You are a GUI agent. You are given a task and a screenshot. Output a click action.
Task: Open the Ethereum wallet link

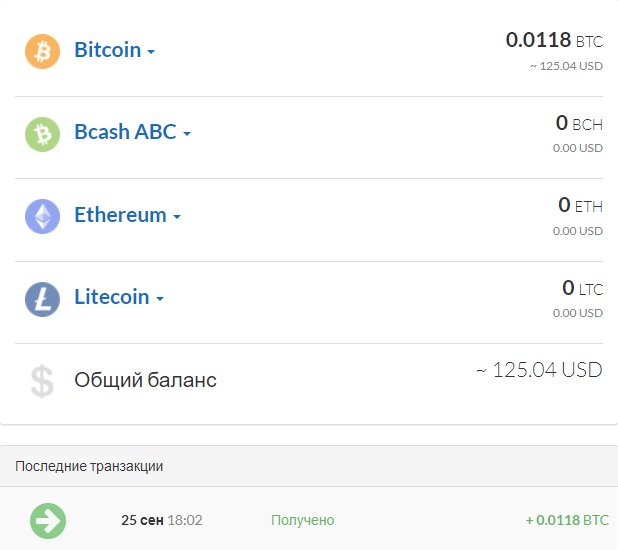(120, 214)
